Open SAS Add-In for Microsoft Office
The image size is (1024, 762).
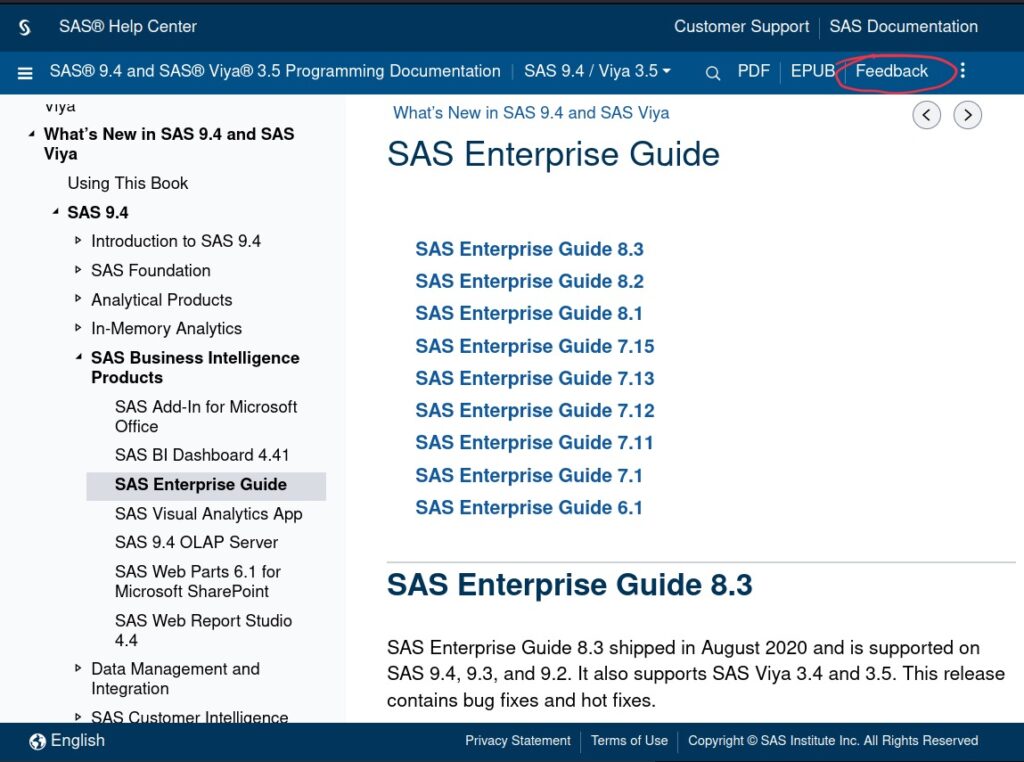[x=206, y=417]
